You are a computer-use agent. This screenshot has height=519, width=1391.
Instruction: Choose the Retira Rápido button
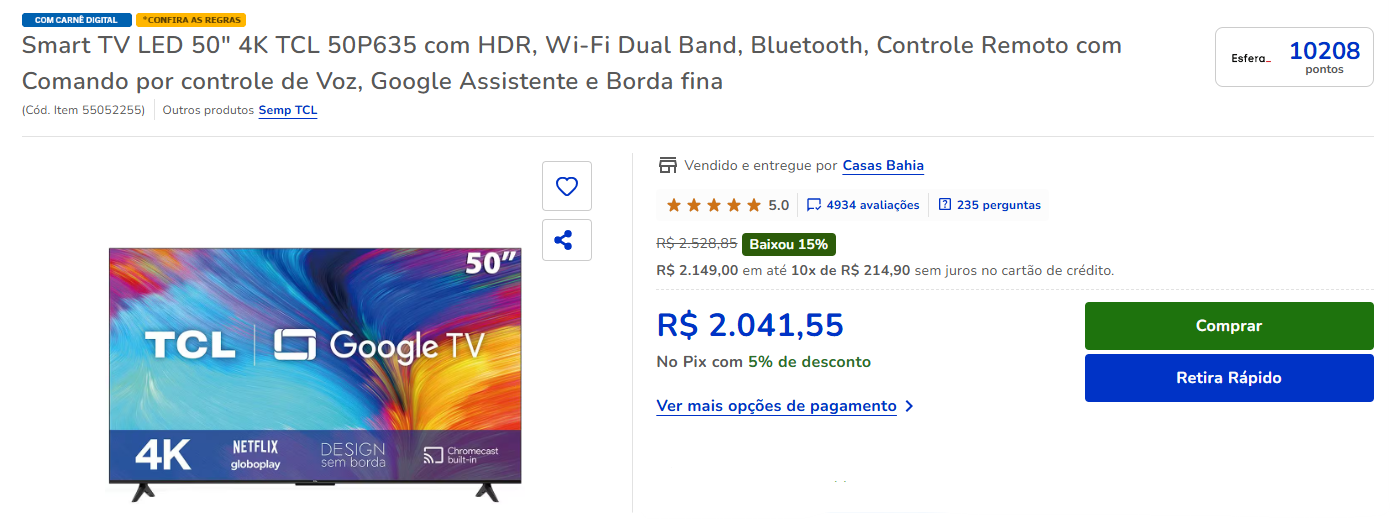pos(1229,378)
